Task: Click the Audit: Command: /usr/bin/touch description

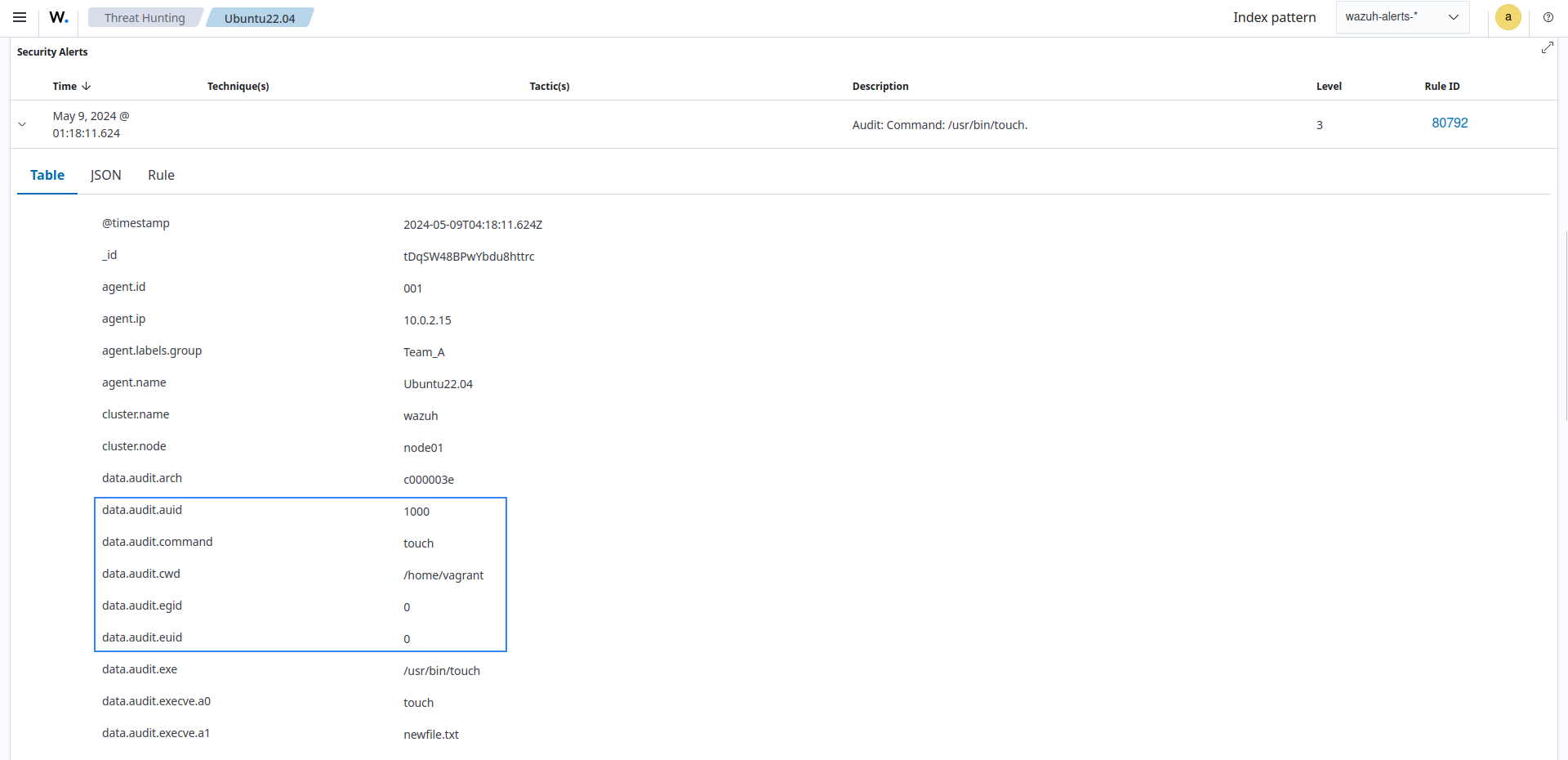Action: tap(939, 125)
